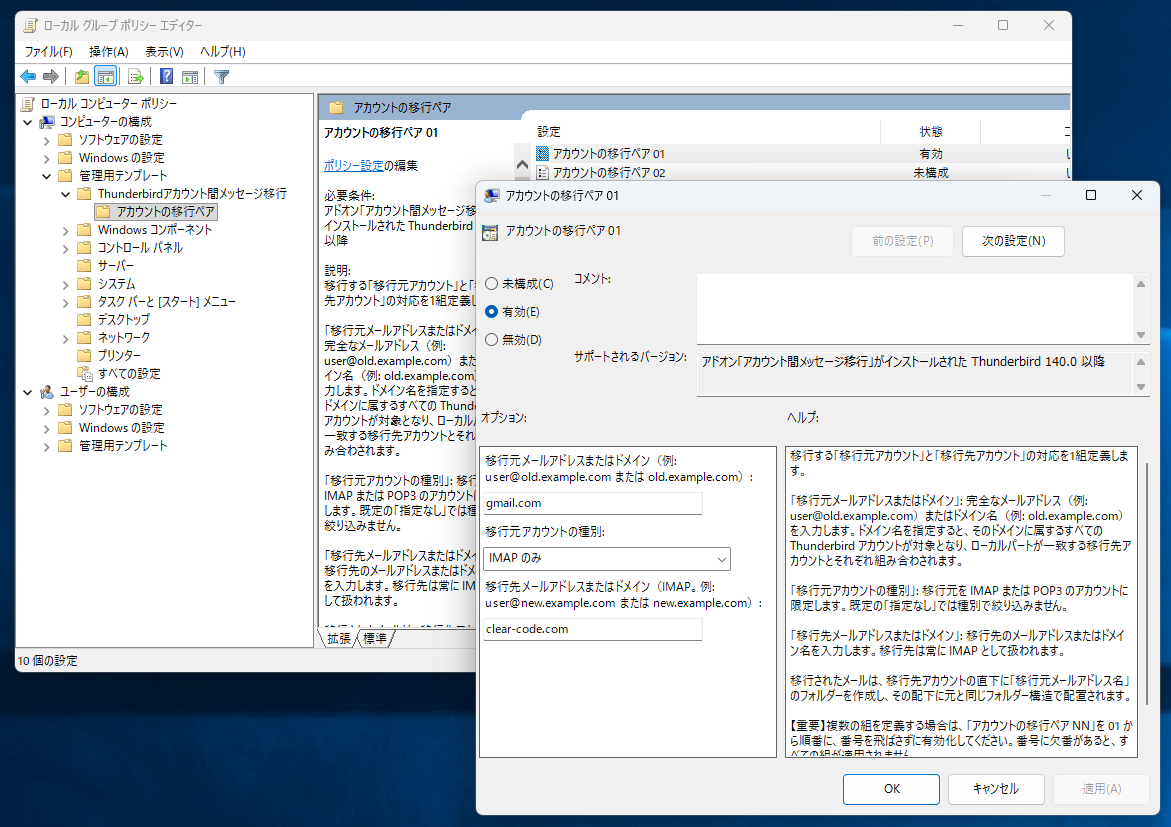Screen dimensions: 1171x827
Task: Expand the システム tree node
Action: click(65, 284)
